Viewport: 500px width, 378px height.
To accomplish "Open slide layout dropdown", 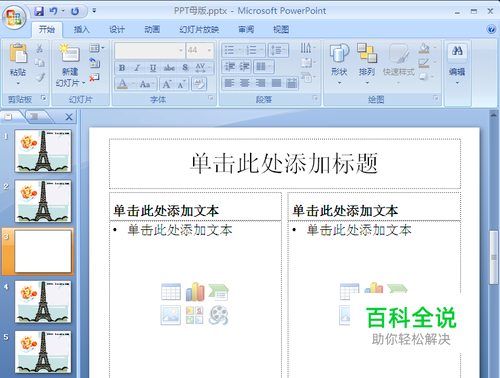I will coord(96,48).
